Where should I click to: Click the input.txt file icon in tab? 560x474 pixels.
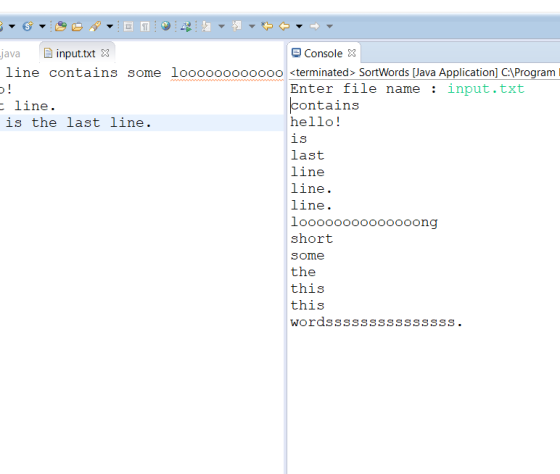48,53
